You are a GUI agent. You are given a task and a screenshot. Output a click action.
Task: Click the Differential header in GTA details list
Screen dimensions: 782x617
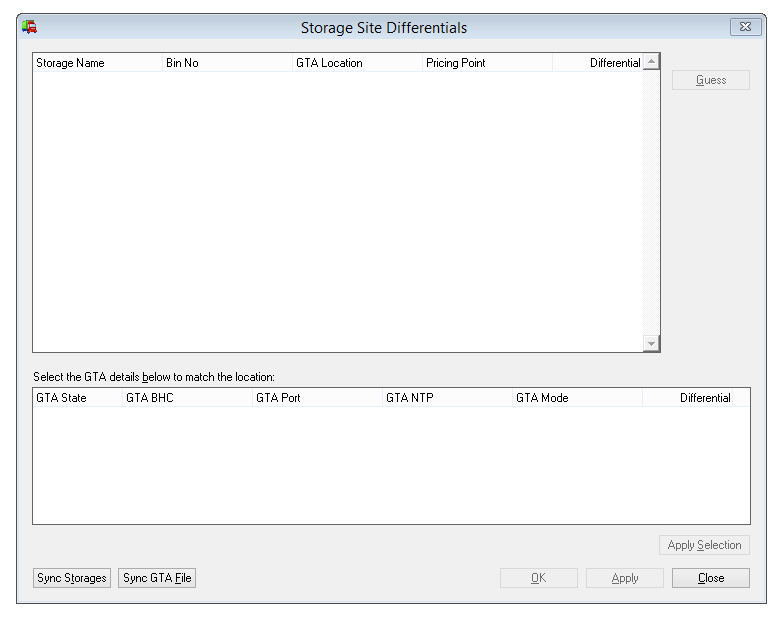click(688, 398)
